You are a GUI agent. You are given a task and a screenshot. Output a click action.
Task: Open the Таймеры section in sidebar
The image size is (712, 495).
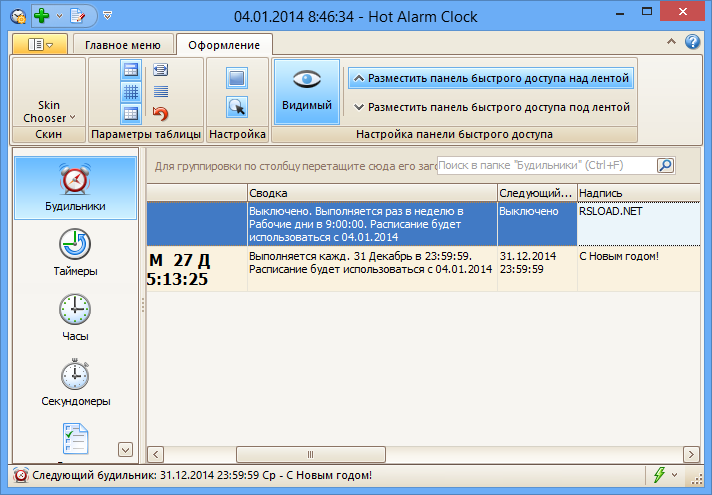pyautogui.click(x=75, y=252)
